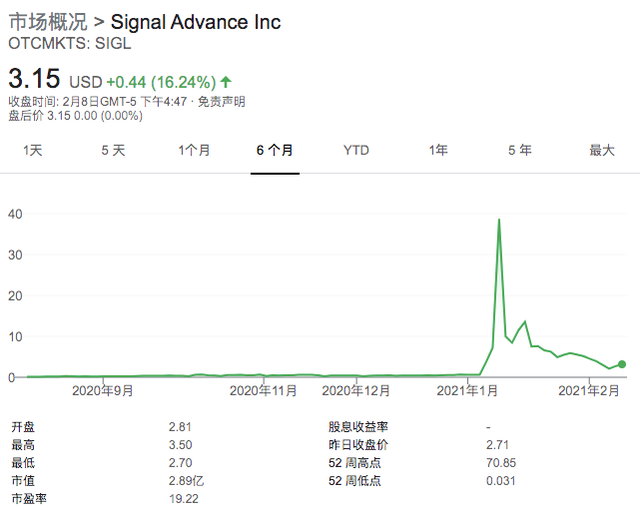The height and width of the screenshot is (515, 640).
Task: Switch to the 1天 time range tab
Action: [33, 150]
